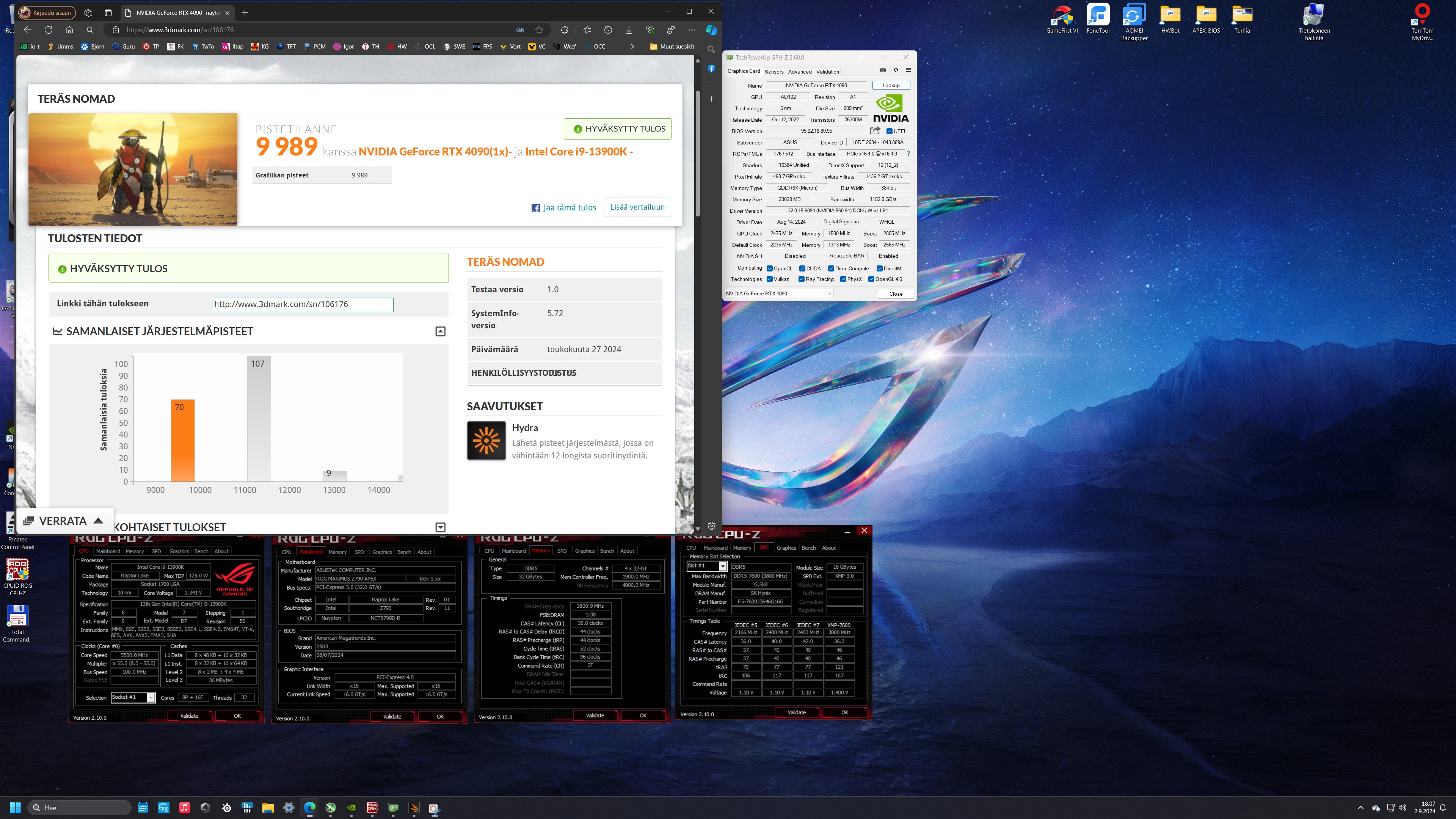Toggle the Ray Tracing checkbox

[x=802, y=279]
